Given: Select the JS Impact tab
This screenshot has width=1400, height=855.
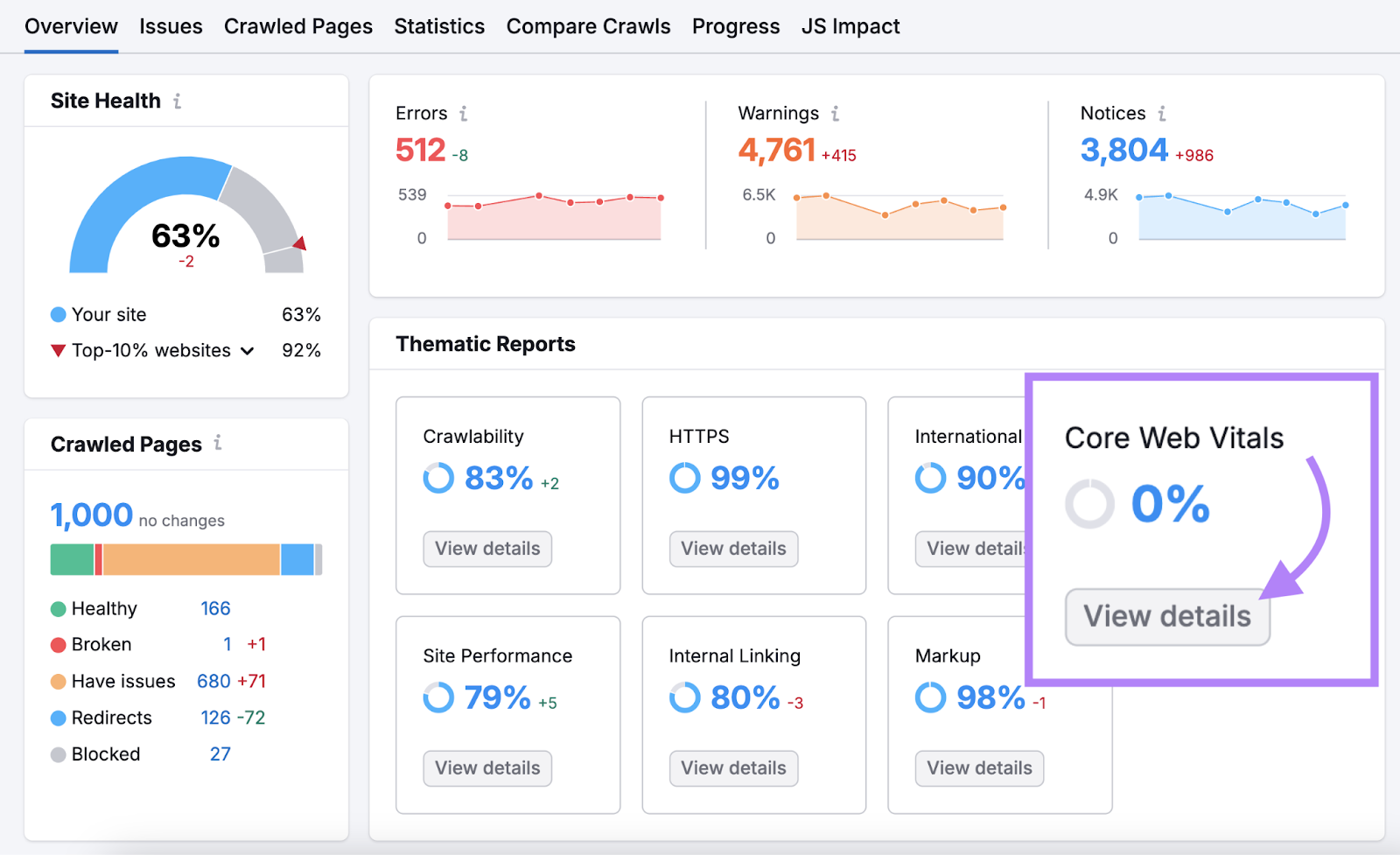Looking at the screenshot, I should [x=850, y=26].
